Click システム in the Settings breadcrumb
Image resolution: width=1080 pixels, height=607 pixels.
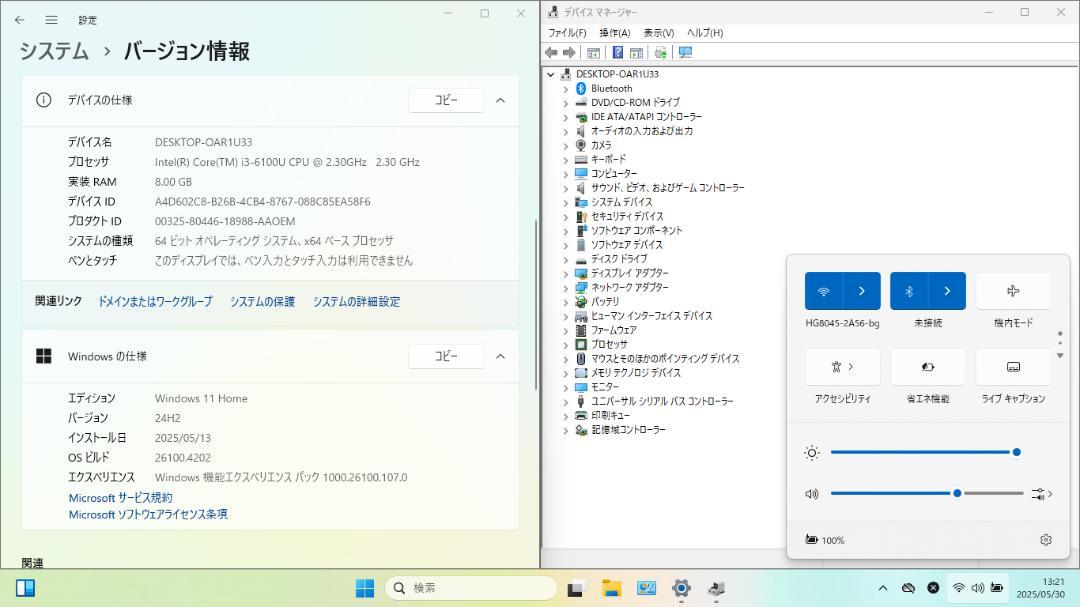54,52
